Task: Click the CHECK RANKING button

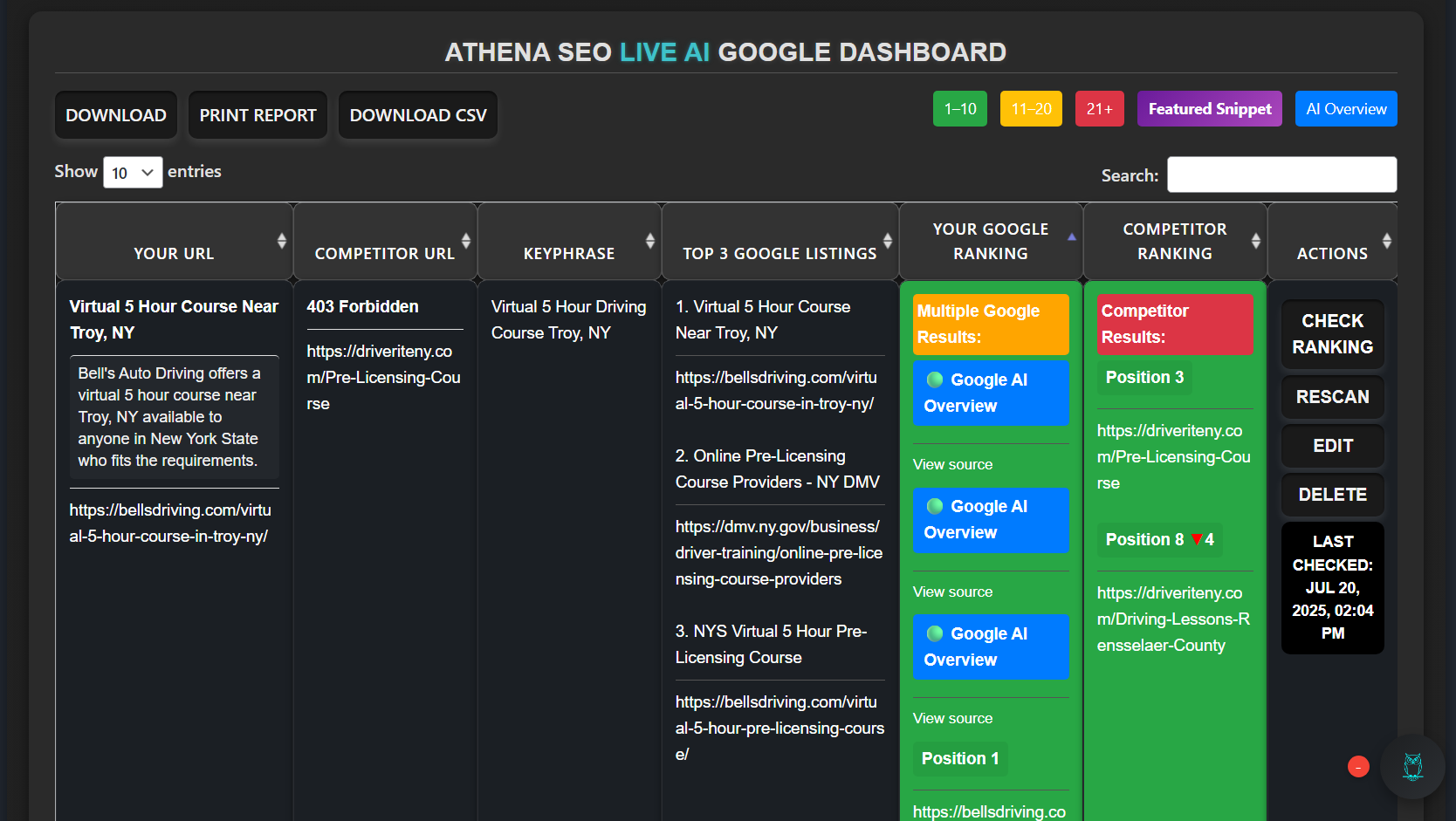Action: (1332, 334)
